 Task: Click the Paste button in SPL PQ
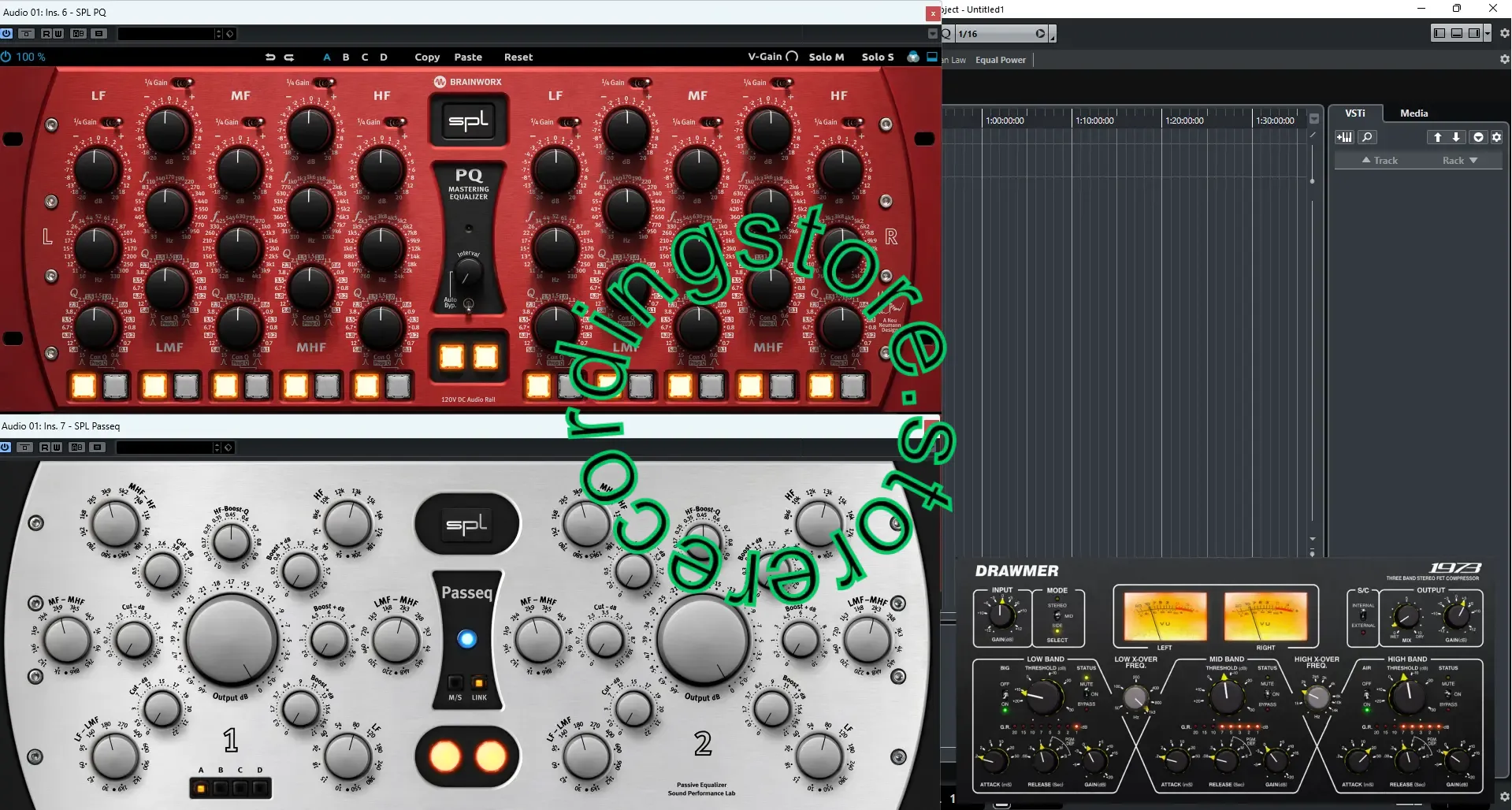pos(468,57)
